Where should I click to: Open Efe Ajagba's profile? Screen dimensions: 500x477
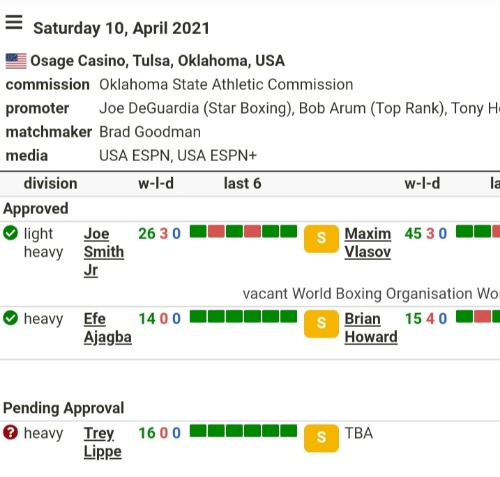(x=108, y=328)
